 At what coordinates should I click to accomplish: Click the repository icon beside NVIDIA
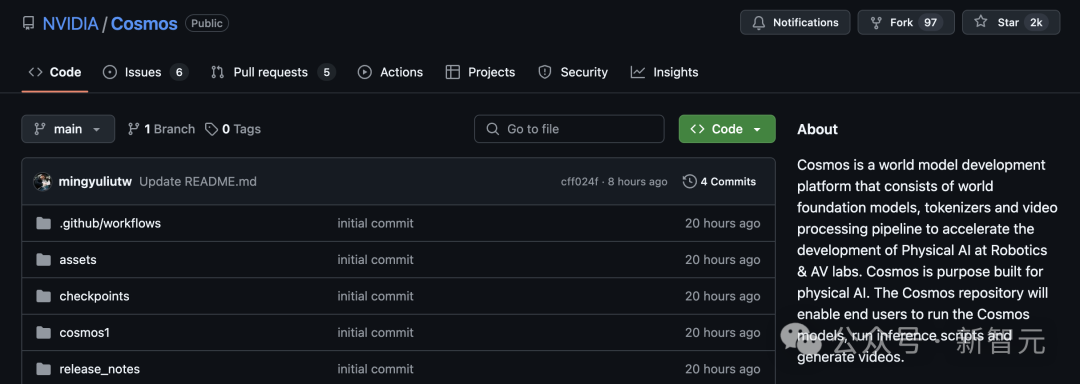pos(28,23)
